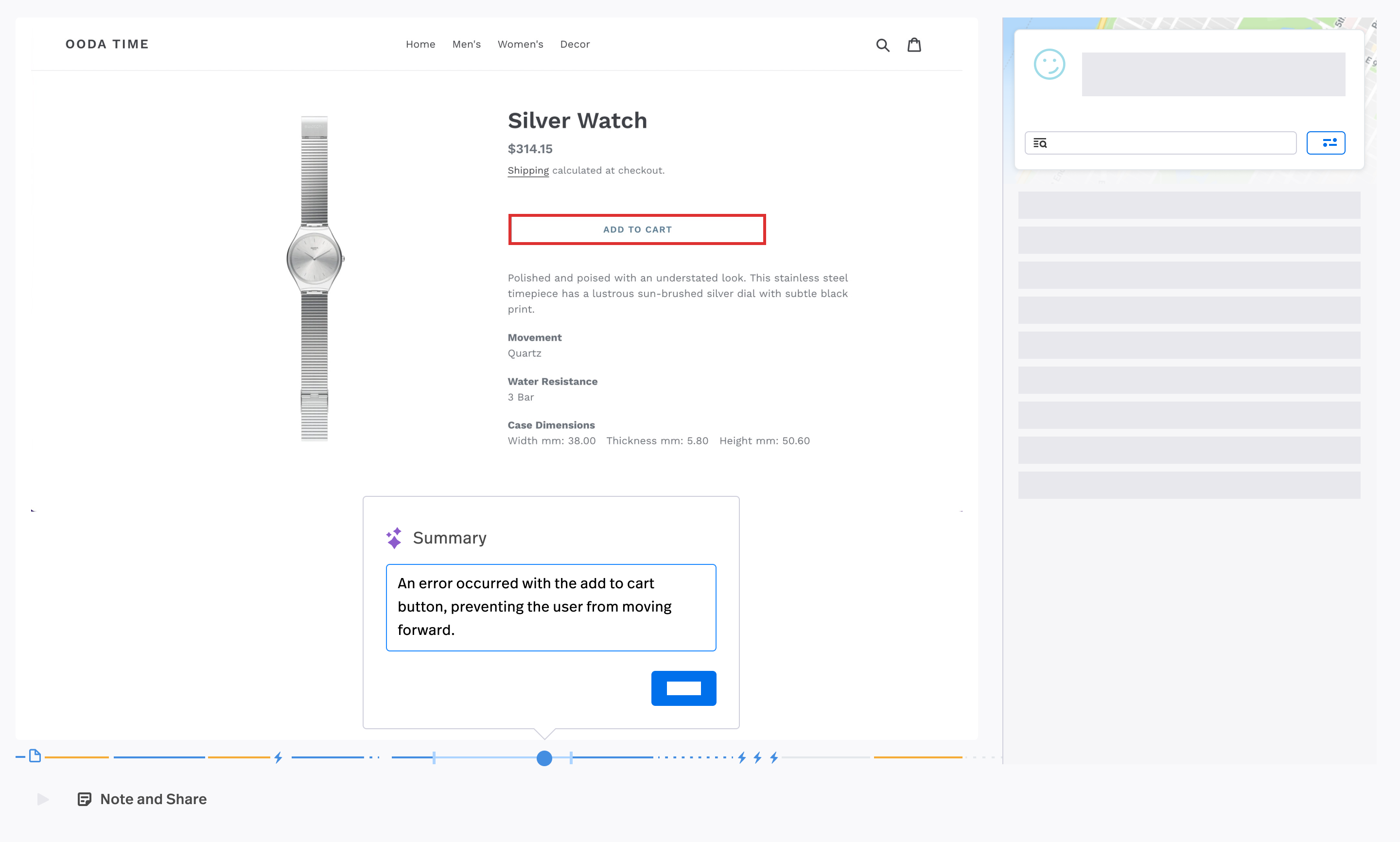Expand the Note and Share section

coord(42,798)
